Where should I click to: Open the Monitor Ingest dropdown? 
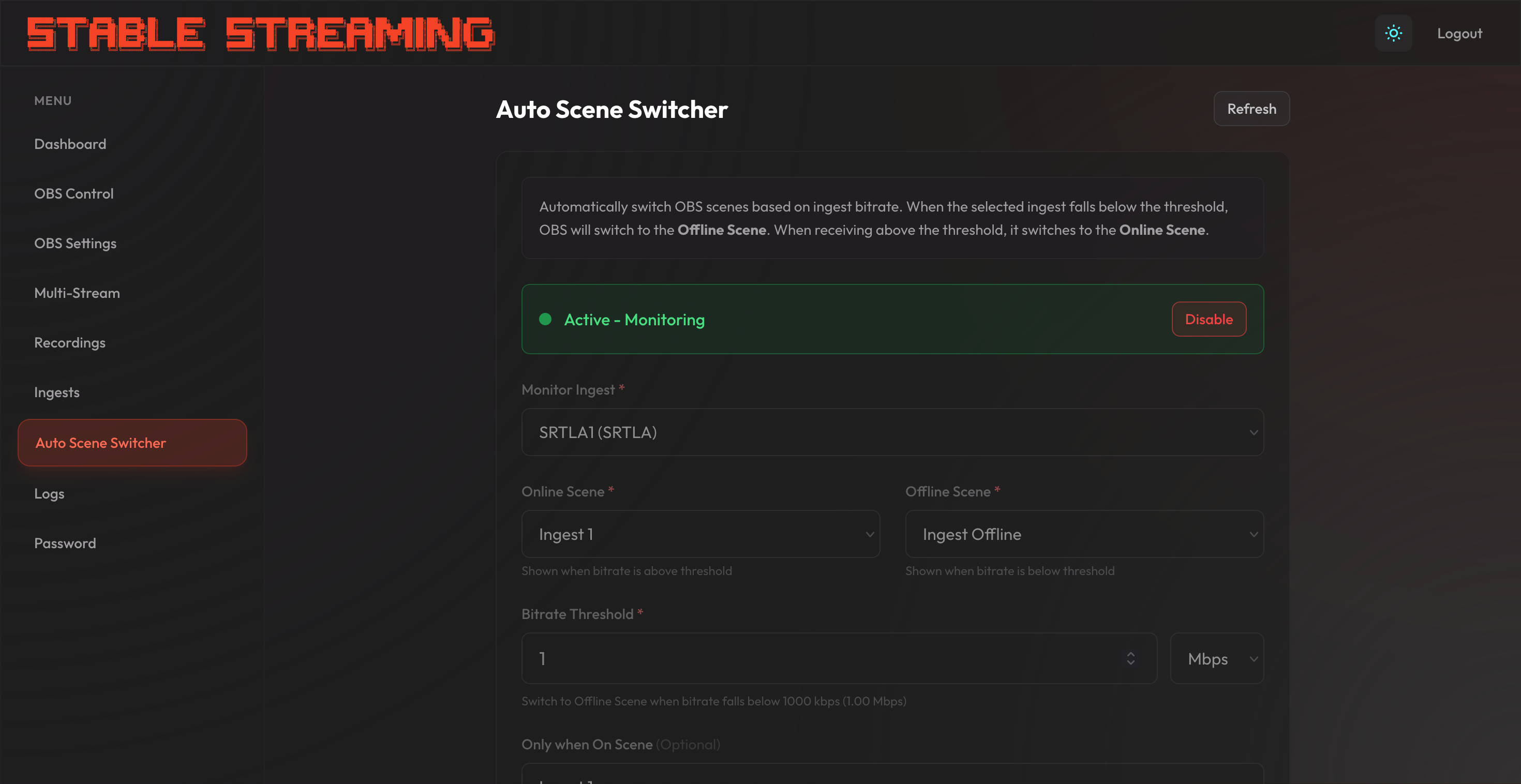892,432
